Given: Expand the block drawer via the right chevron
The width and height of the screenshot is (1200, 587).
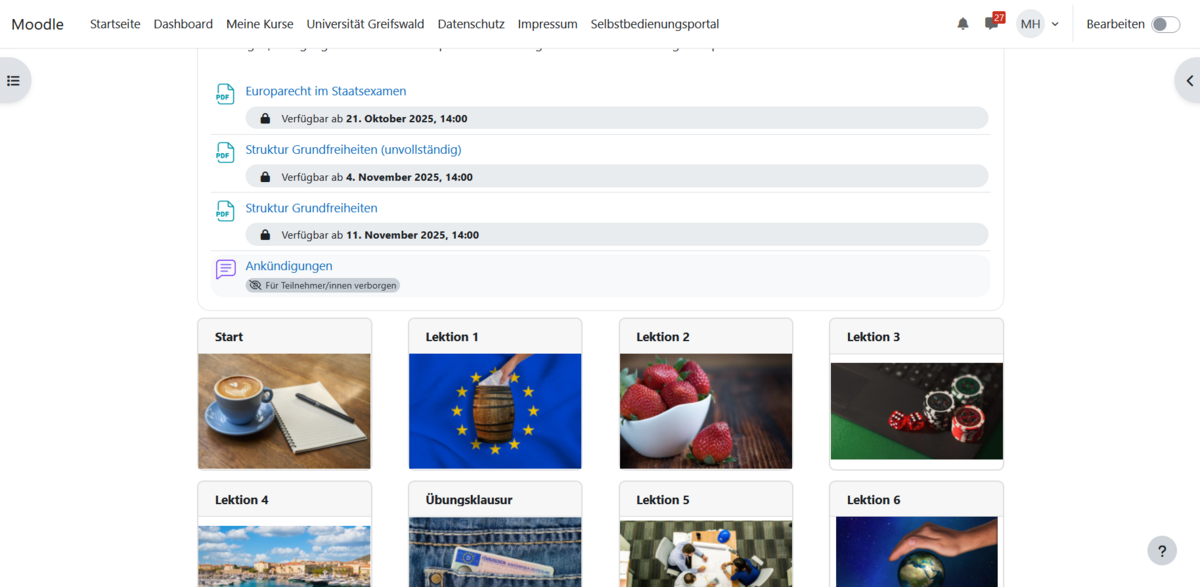Looking at the screenshot, I should (1190, 80).
